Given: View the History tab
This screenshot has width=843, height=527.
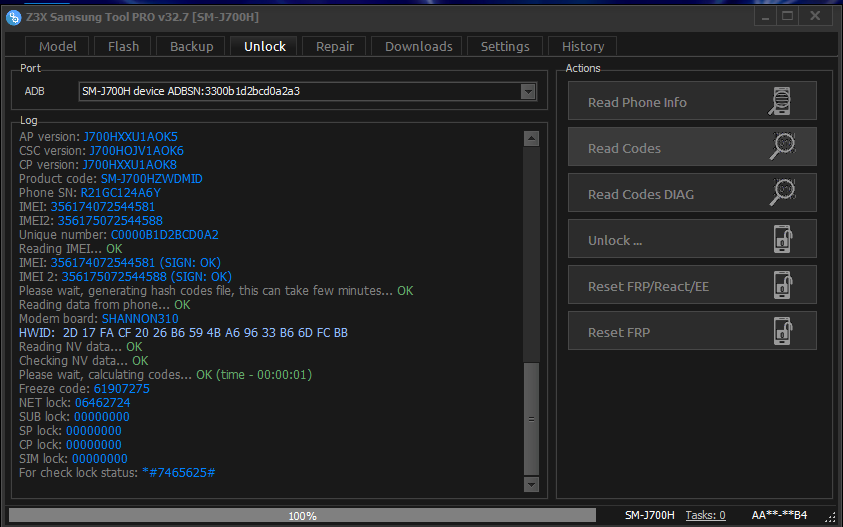Looking at the screenshot, I should point(583,46).
